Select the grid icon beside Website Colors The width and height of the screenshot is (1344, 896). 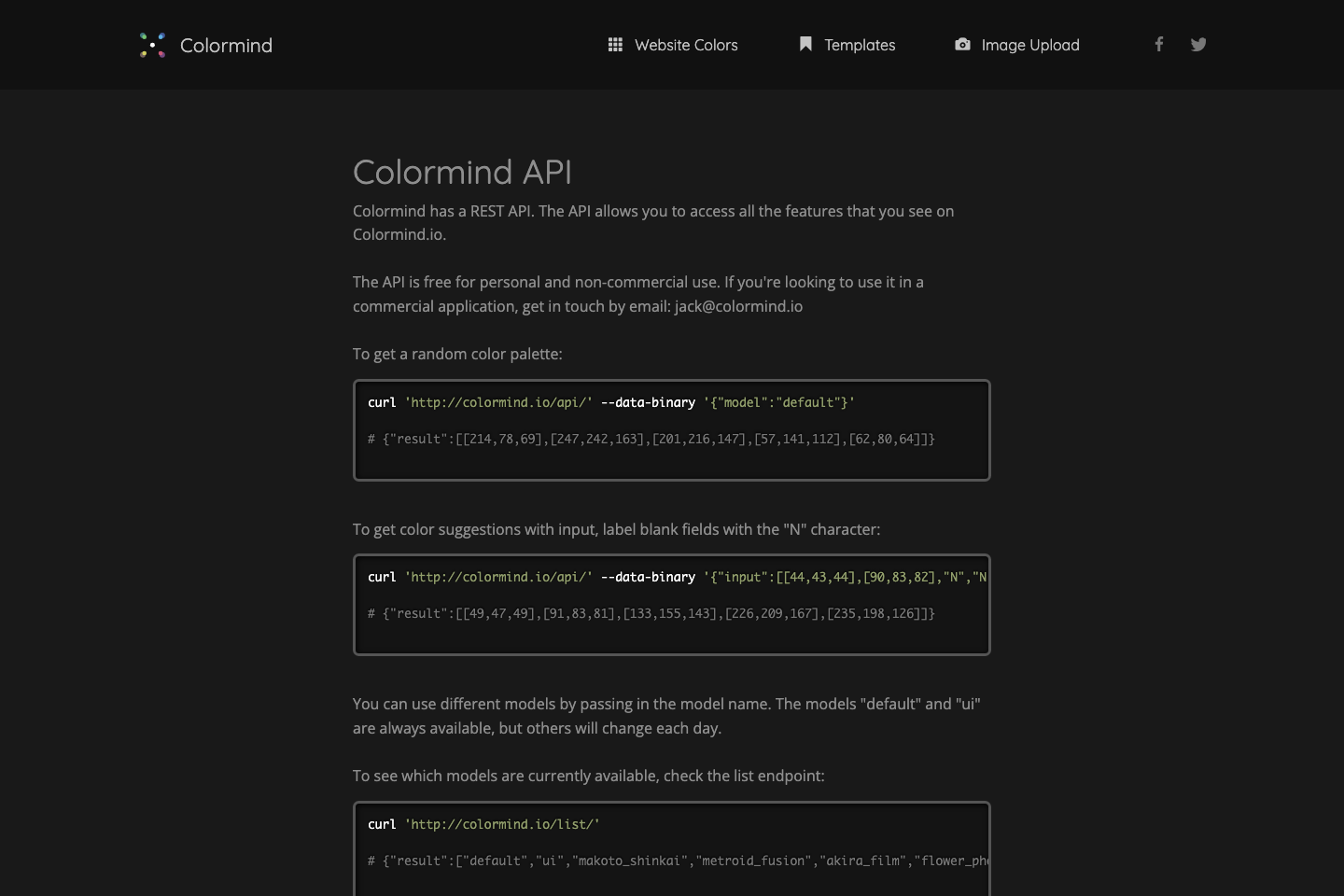click(x=615, y=44)
